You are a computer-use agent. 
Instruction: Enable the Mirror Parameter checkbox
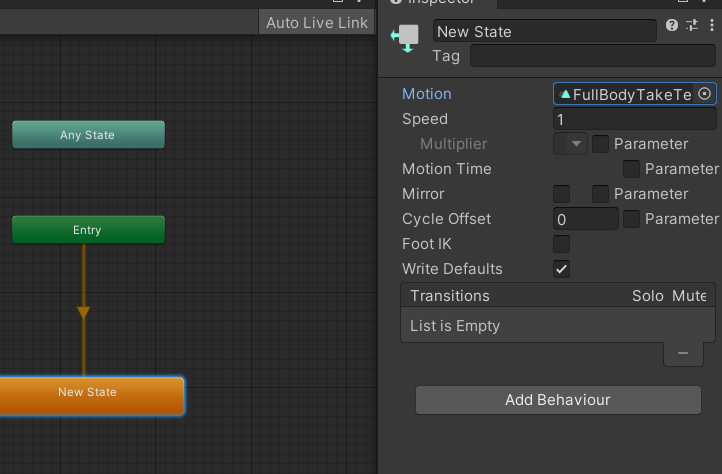[x=600, y=194]
